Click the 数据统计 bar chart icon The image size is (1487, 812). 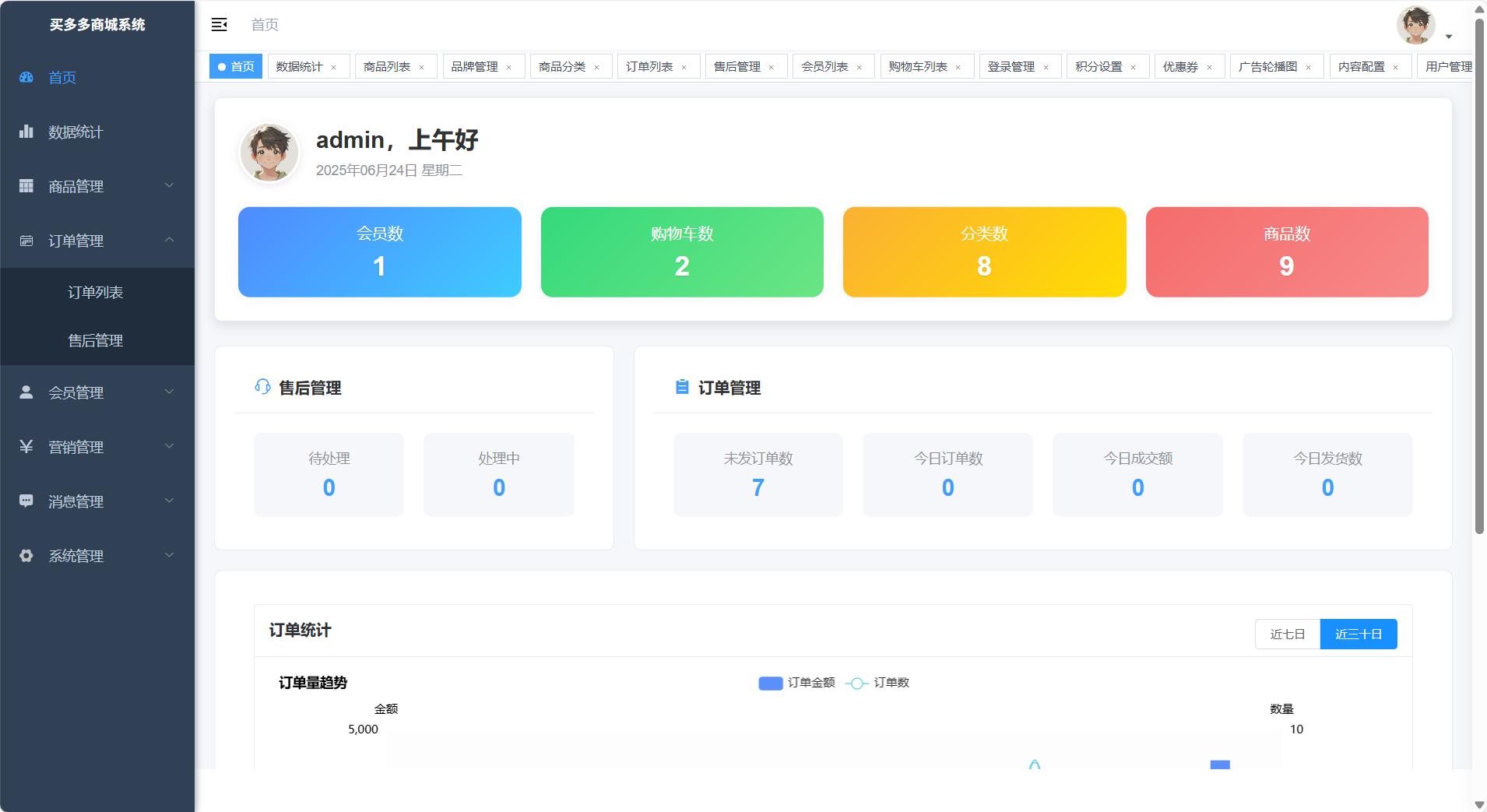click(x=26, y=132)
